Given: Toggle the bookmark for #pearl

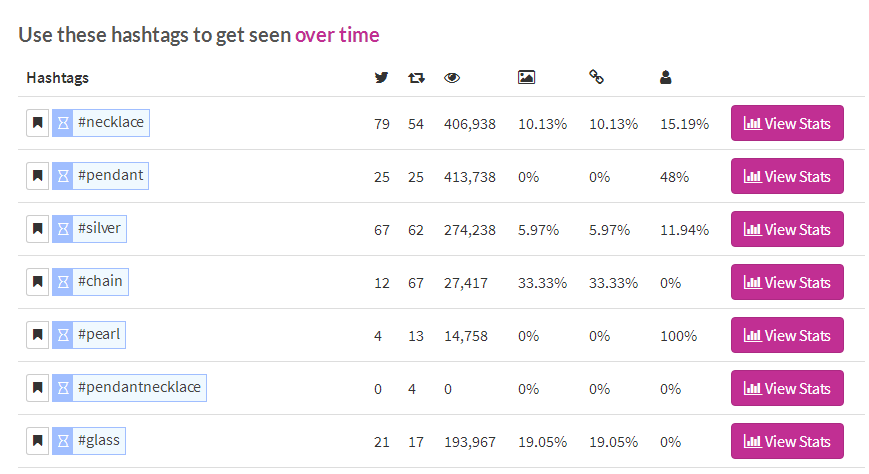Looking at the screenshot, I should pos(38,335).
